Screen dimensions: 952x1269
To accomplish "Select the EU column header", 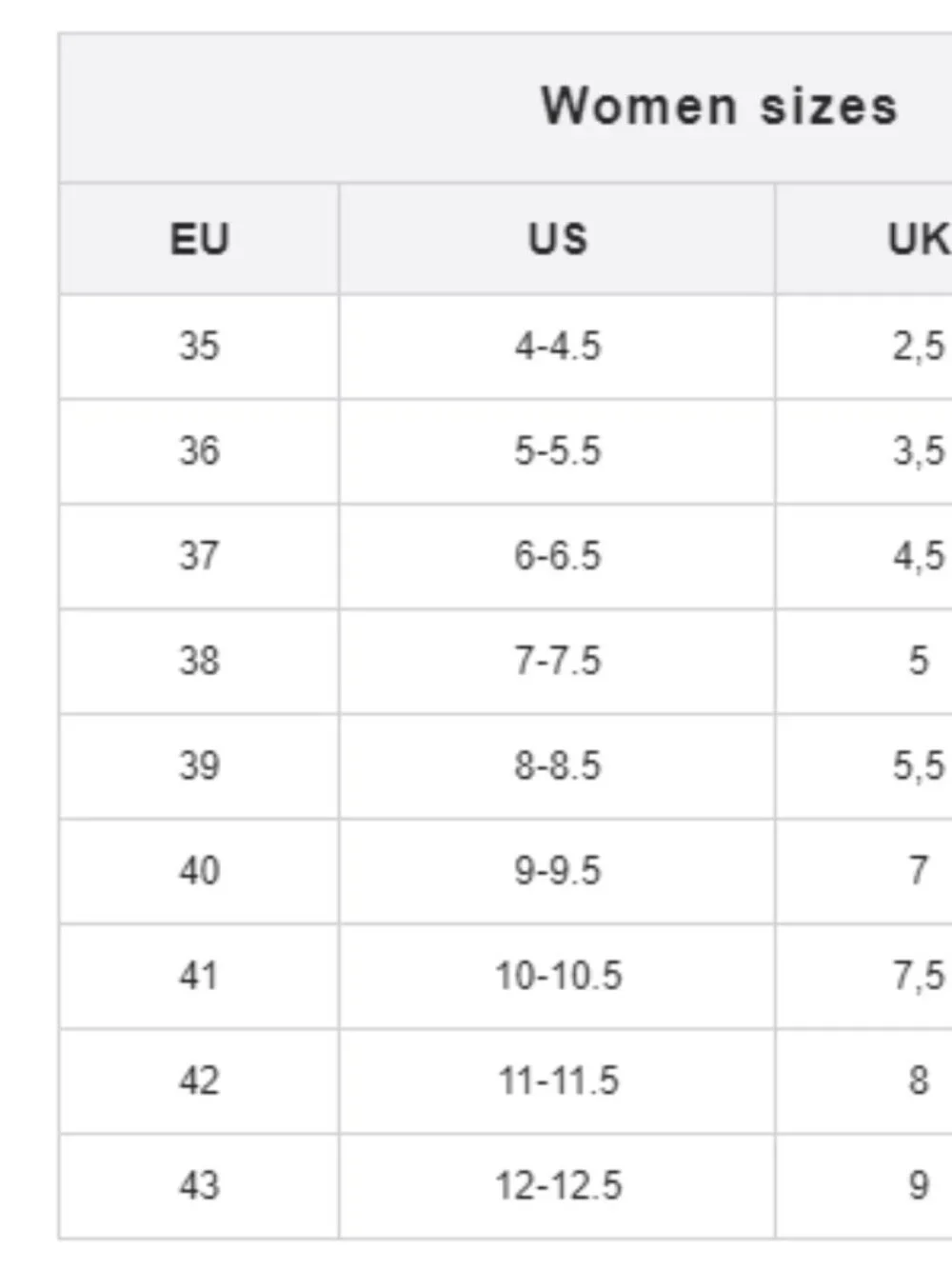I will 199,239.
